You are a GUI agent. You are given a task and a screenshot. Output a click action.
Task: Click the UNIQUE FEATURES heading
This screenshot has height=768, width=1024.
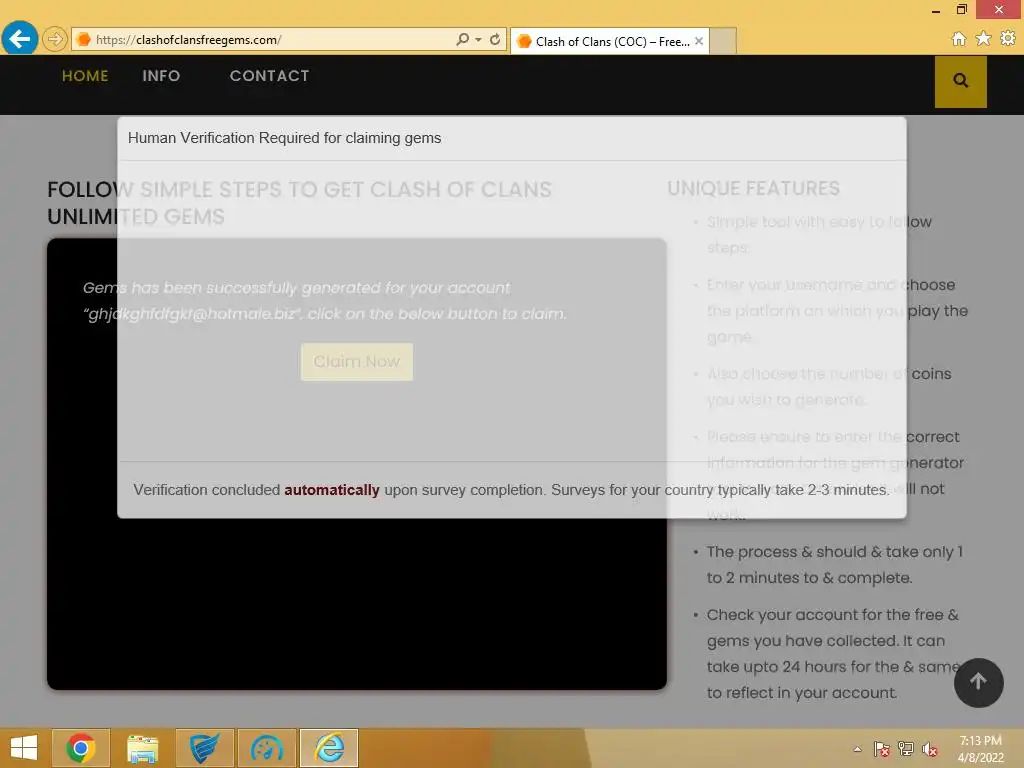tap(753, 189)
